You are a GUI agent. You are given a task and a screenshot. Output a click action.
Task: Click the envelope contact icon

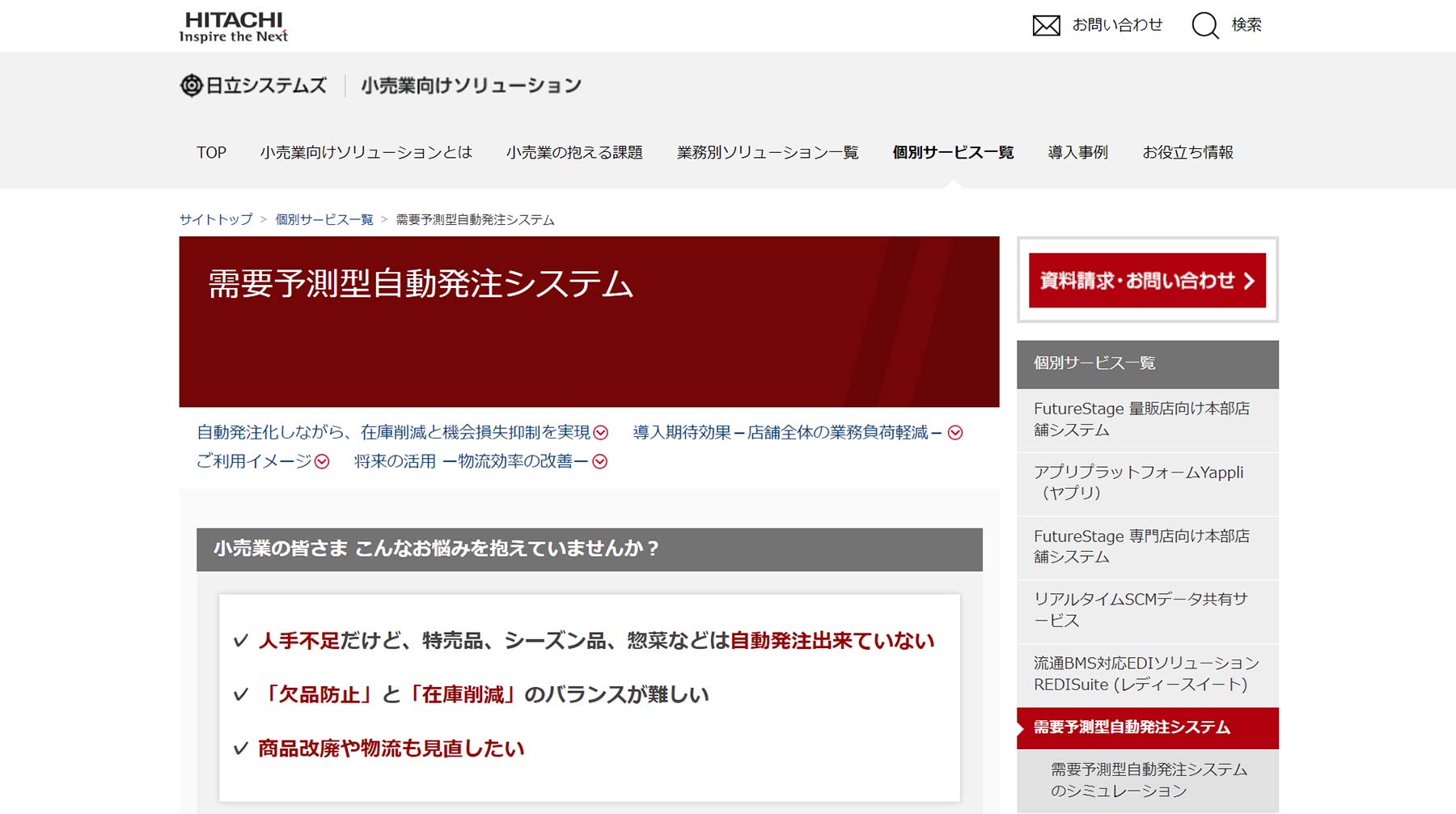(1046, 26)
